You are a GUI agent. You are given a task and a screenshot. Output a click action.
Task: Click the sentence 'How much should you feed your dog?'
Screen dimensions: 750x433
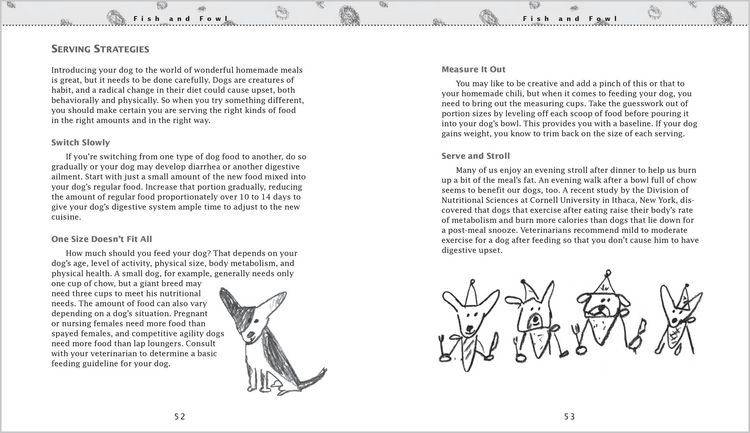point(138,253)
